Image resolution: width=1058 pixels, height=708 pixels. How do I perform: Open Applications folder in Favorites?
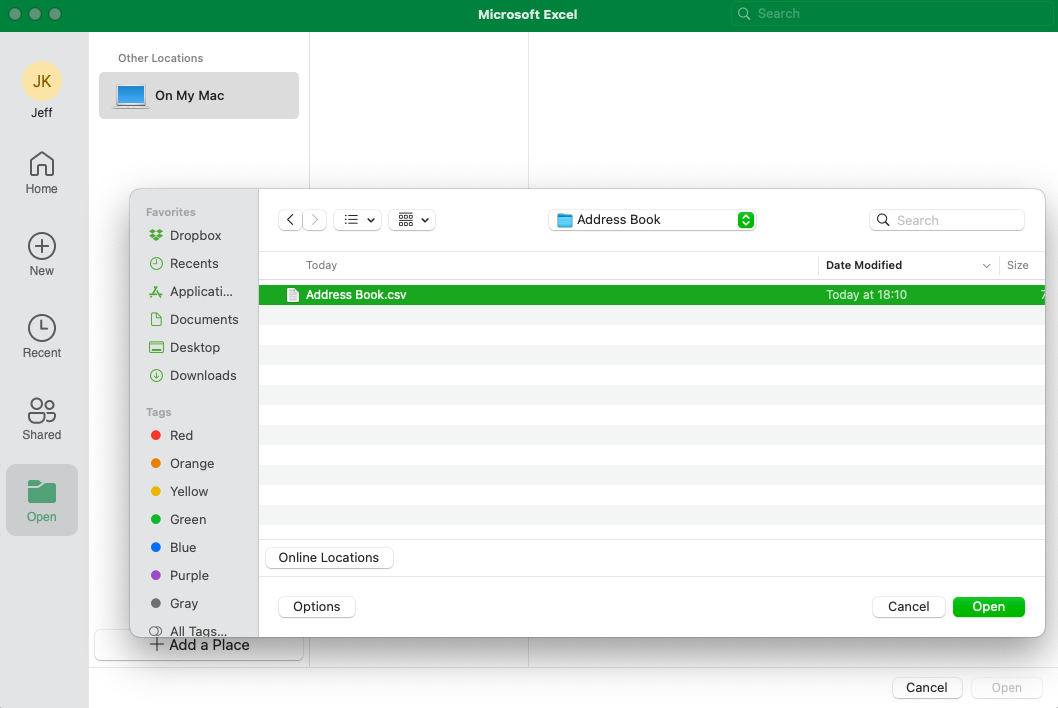click(191, 292)
